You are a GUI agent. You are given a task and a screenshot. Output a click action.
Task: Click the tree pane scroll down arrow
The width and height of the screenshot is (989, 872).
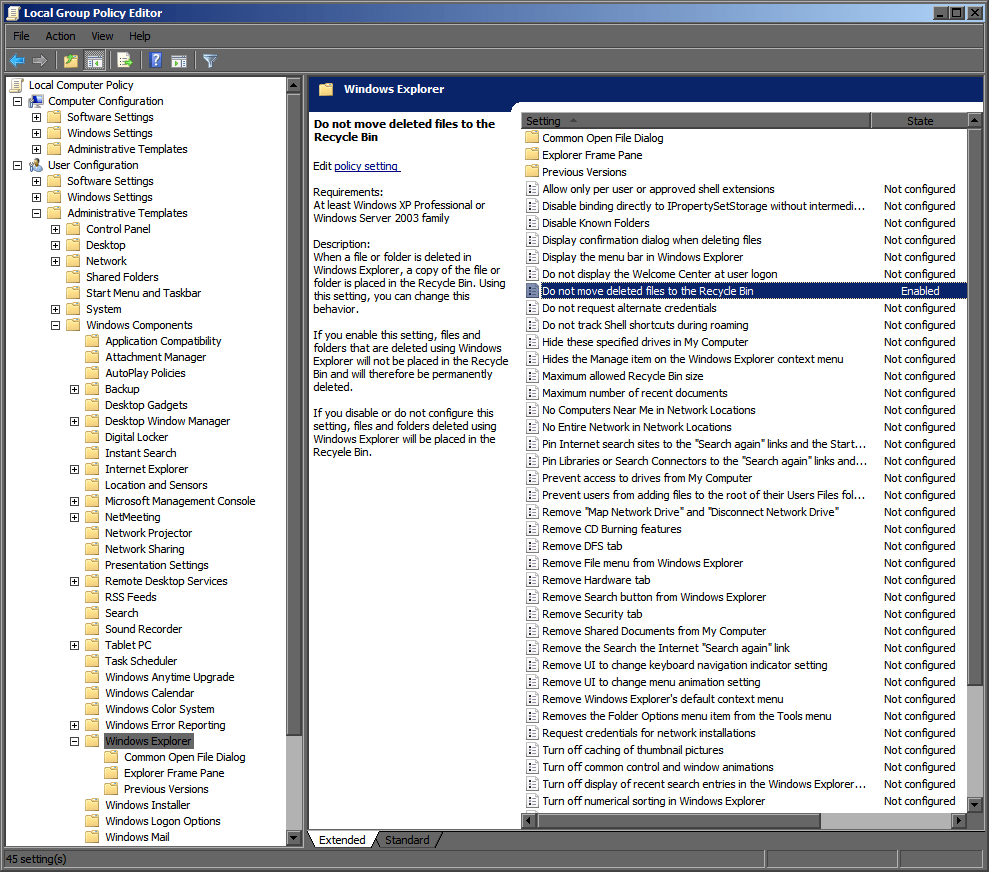point(293,838)
